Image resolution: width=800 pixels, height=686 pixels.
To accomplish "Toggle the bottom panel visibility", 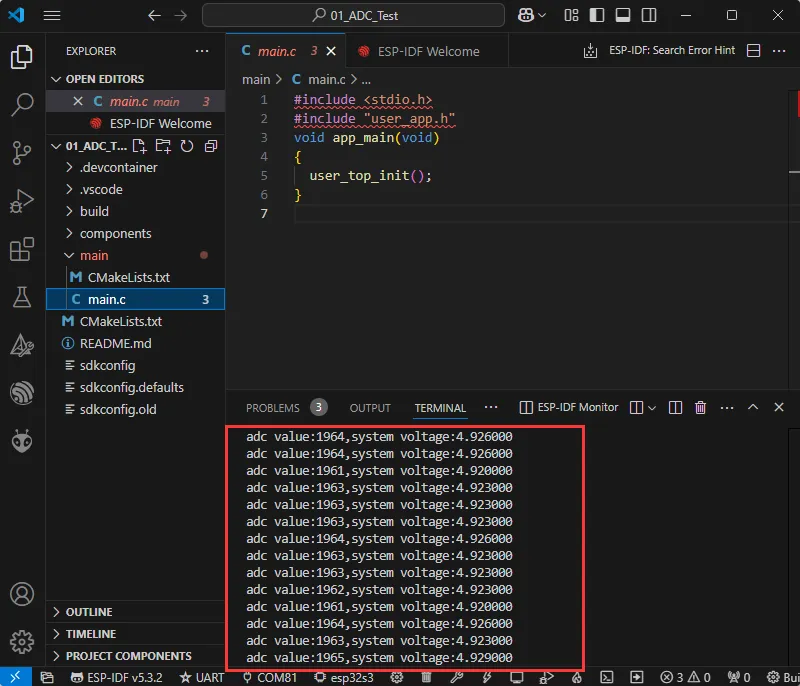I will point(622,16).
